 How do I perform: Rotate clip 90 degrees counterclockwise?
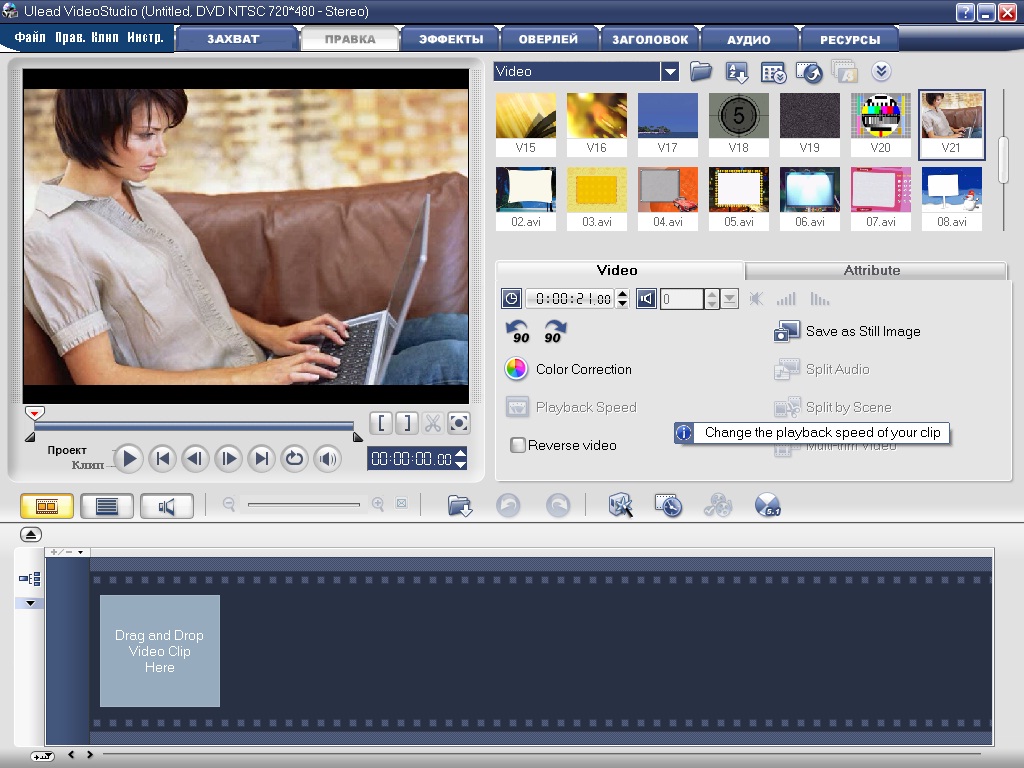click(x=519, y=332)
